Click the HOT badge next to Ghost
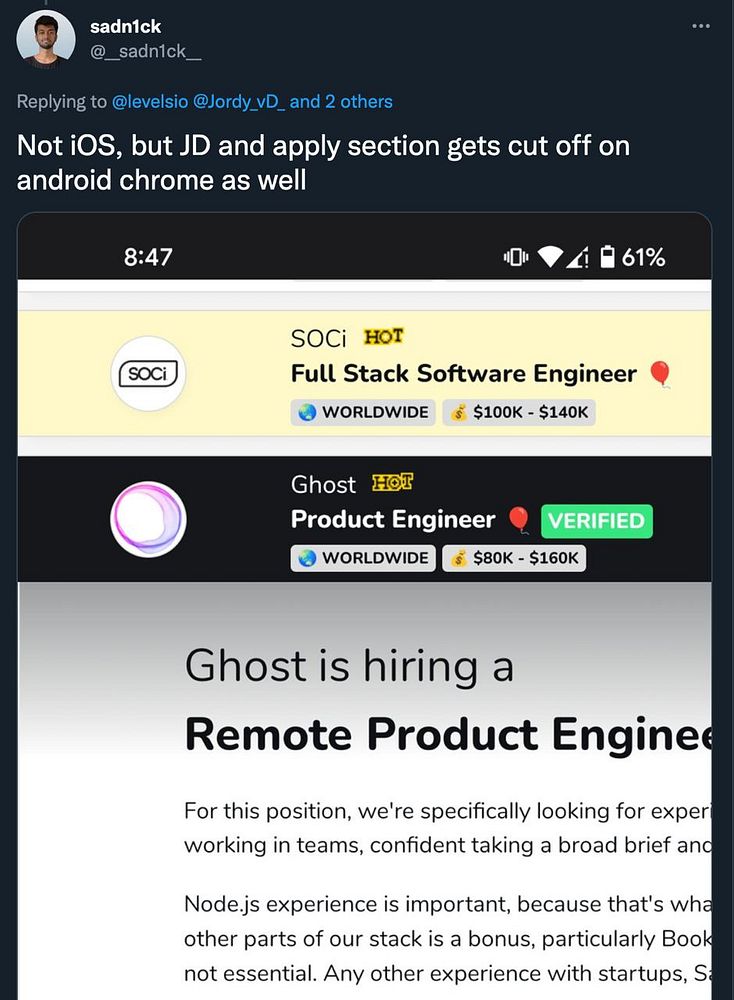This screenshot has width=734, height=1000. click(393, 484)
